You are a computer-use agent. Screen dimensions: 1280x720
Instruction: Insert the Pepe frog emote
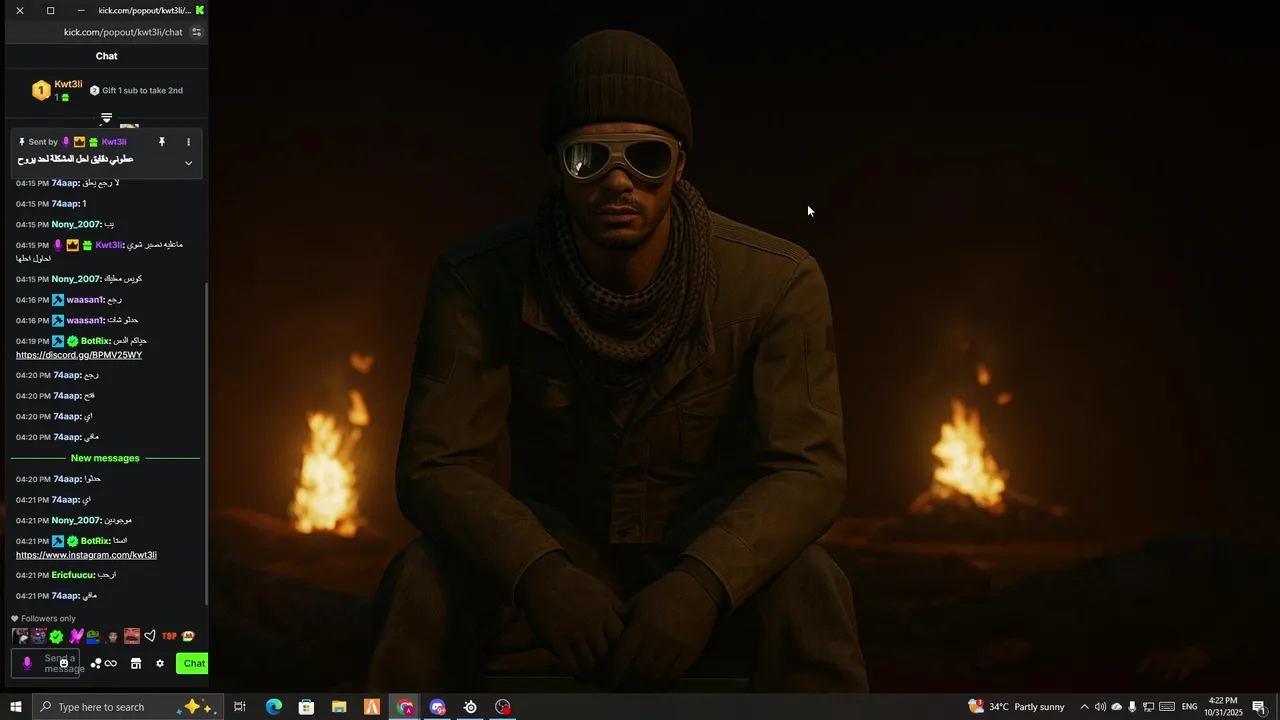pos(94,636)
